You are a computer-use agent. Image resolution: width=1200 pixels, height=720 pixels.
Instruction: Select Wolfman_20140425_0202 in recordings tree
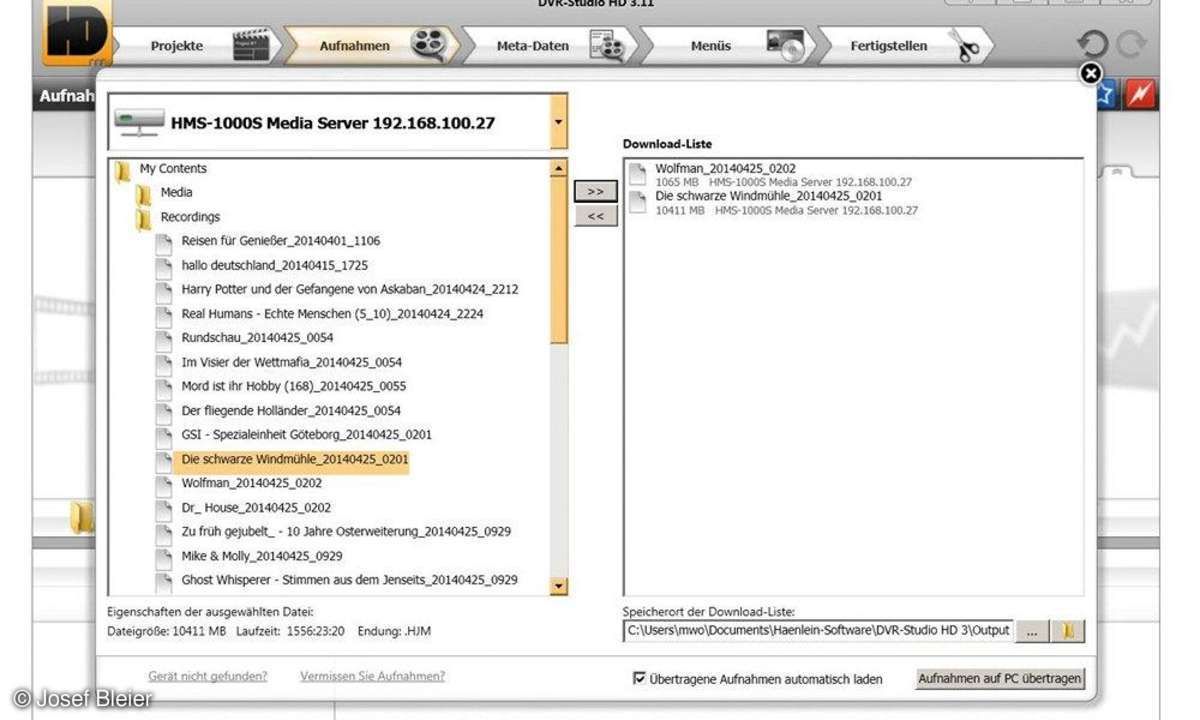pos(250,483)
